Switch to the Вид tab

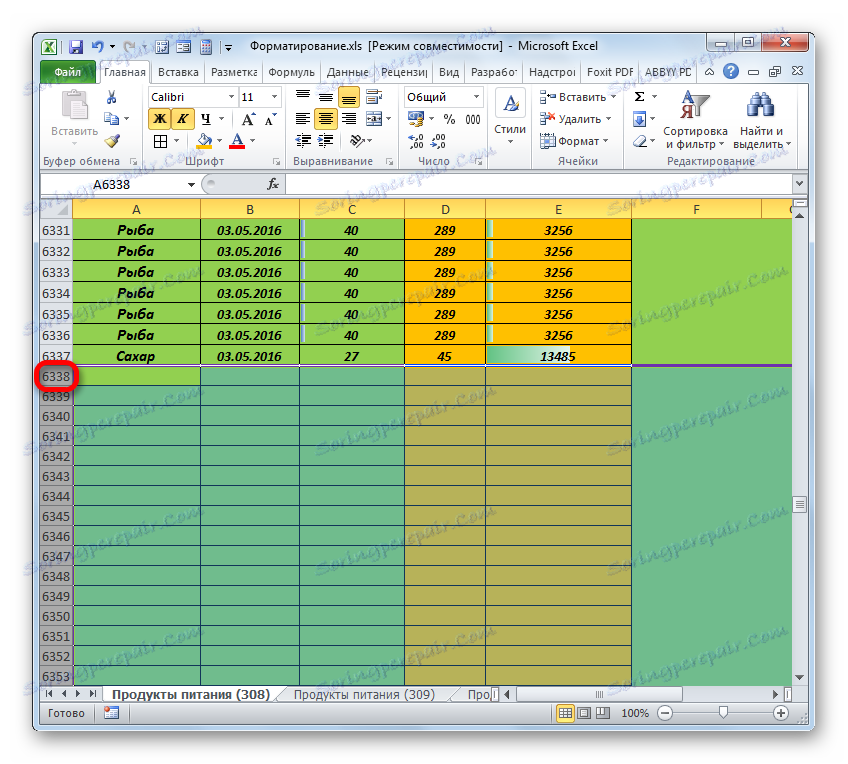448,72
